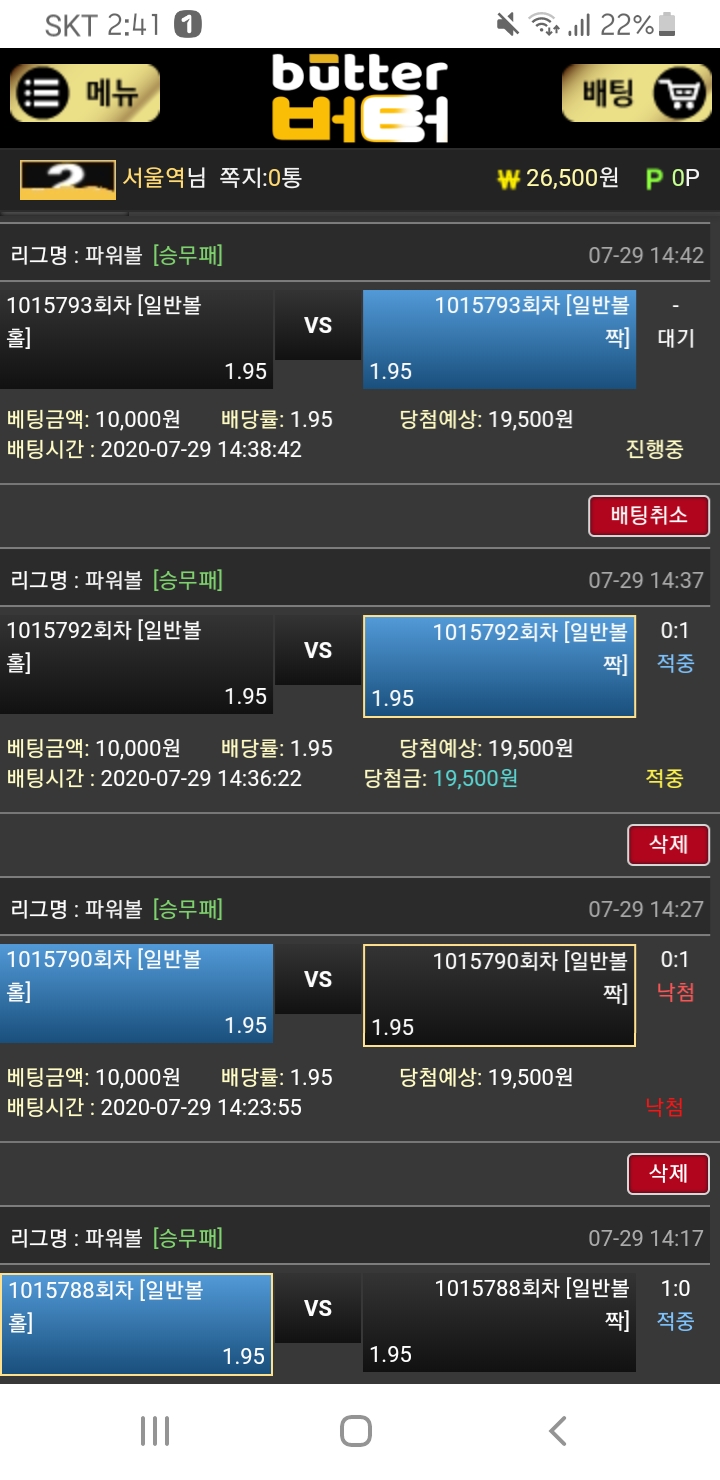Open the 배팅 cart icon
Image resolution: width=720 pixels, height=1480 pixels.
pyautogui.click(x=636, y=94)
